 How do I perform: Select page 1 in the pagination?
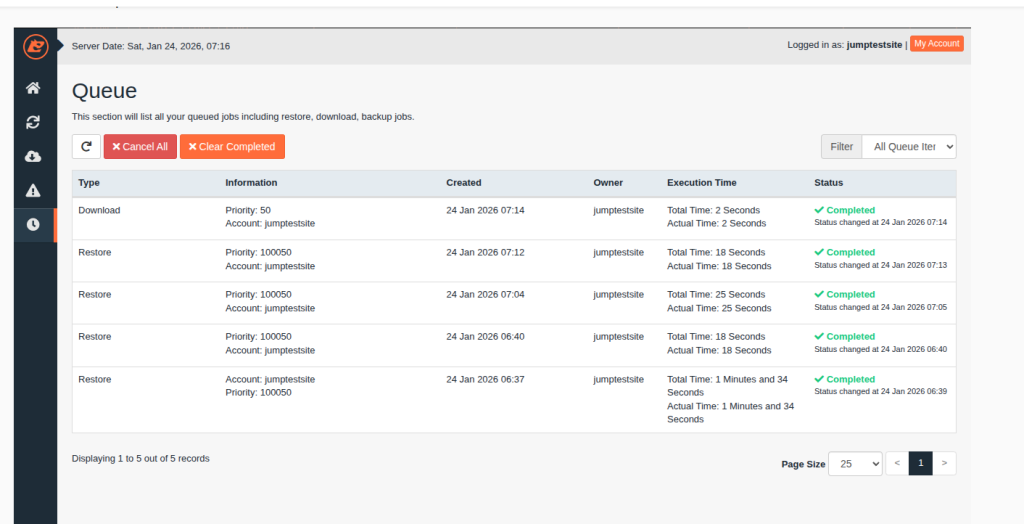pyautogui.click(x=920, y=463)
